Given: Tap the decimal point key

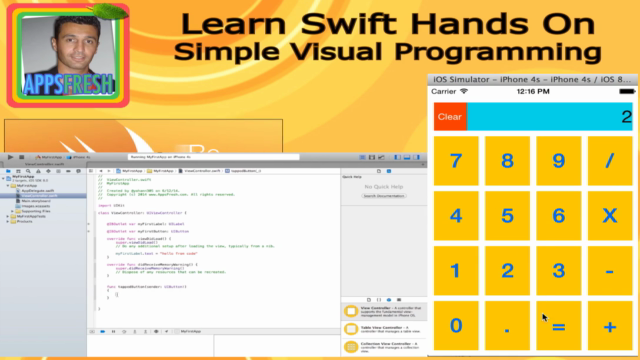Looking at the screenshot, I should click(507, 326).
